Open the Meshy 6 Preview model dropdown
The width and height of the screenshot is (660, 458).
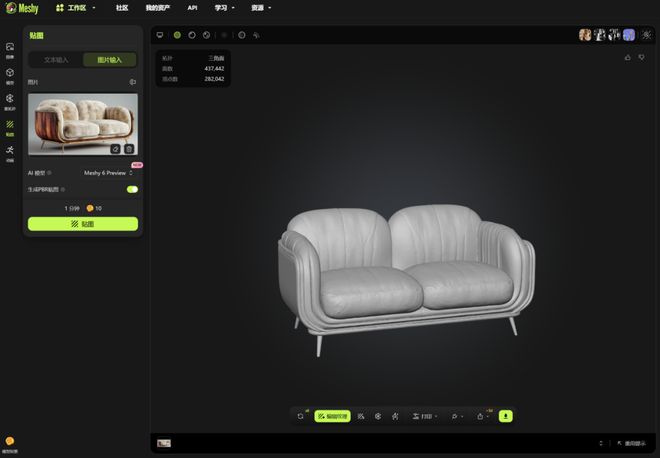click(108, 173)
